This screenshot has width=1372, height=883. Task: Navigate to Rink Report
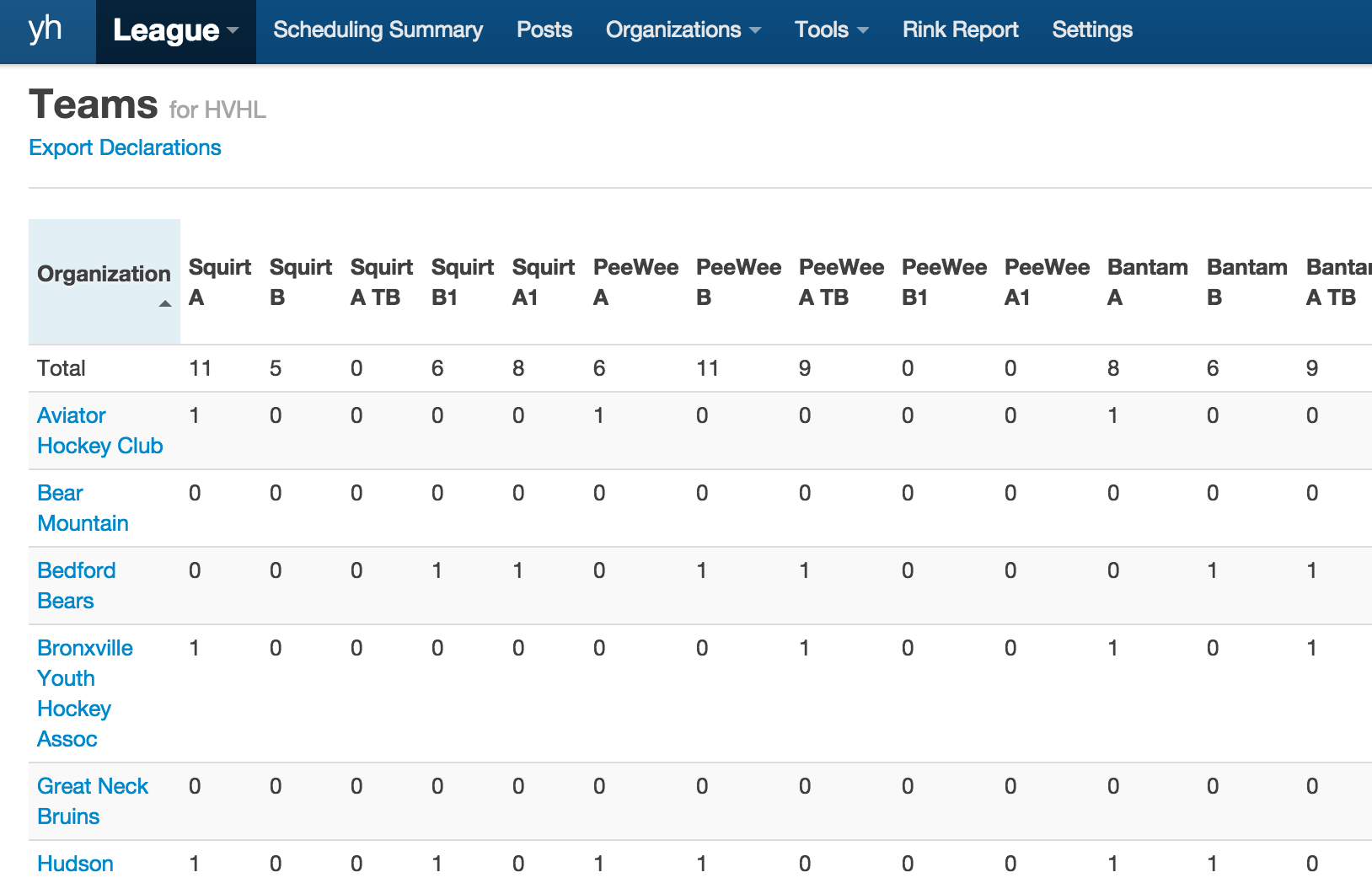(x=960, y=30)
